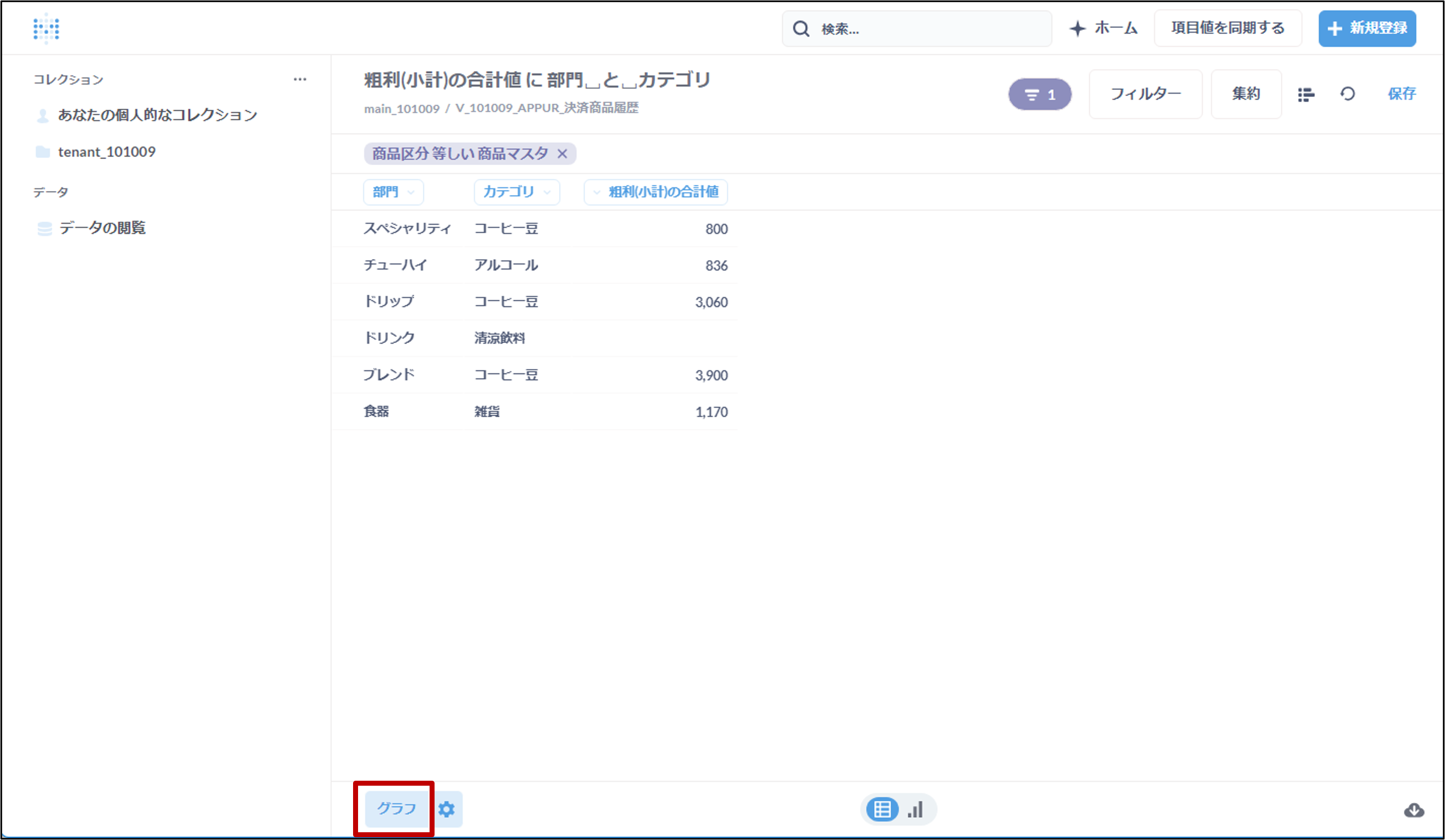Viewport: 1445px width, 840px height.
Task: Open 粗利(小計)の合計値 column dropdown
Action: (655, 192)
